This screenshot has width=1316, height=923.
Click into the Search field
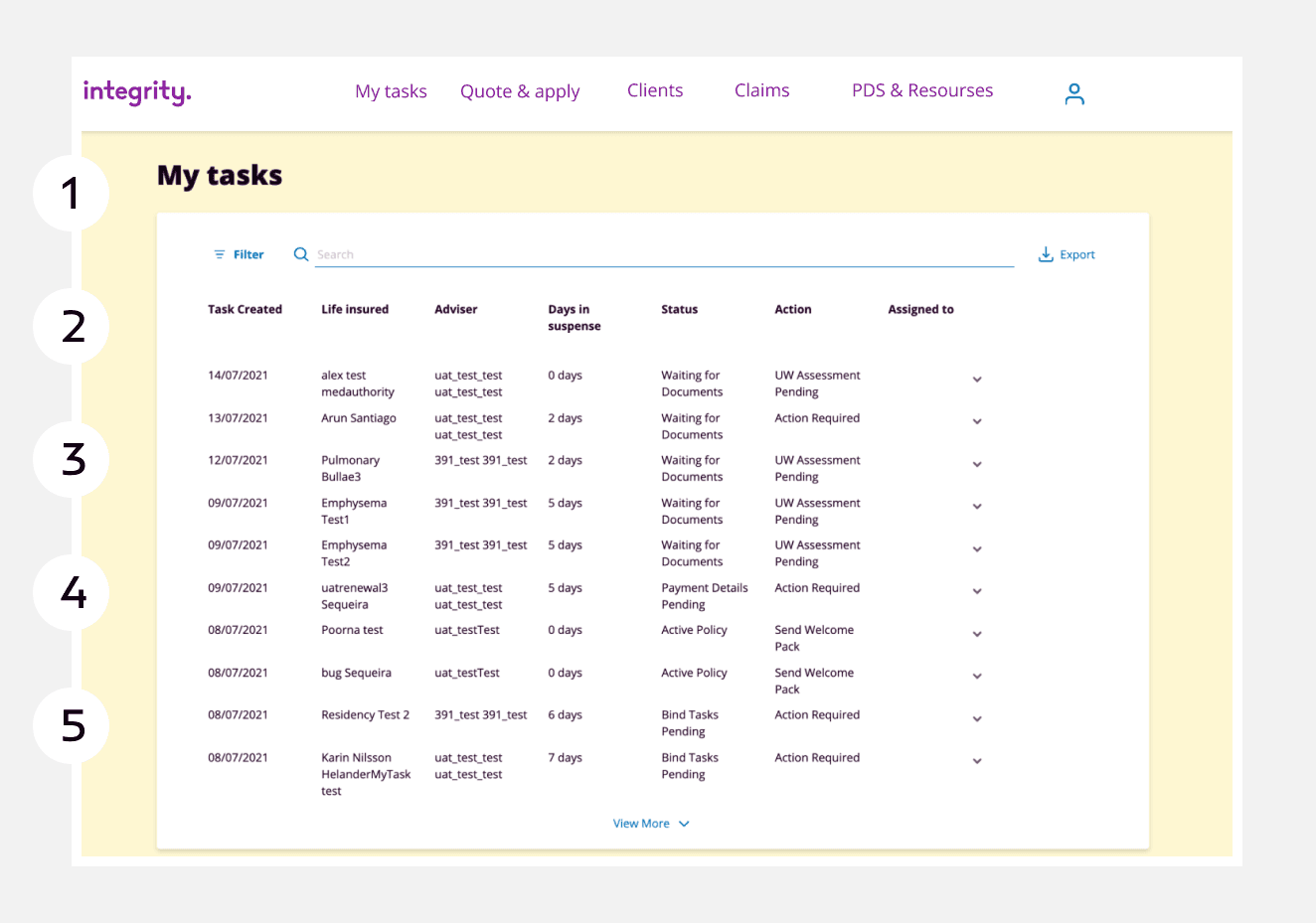pyautogui.click(x=664, y=254)
